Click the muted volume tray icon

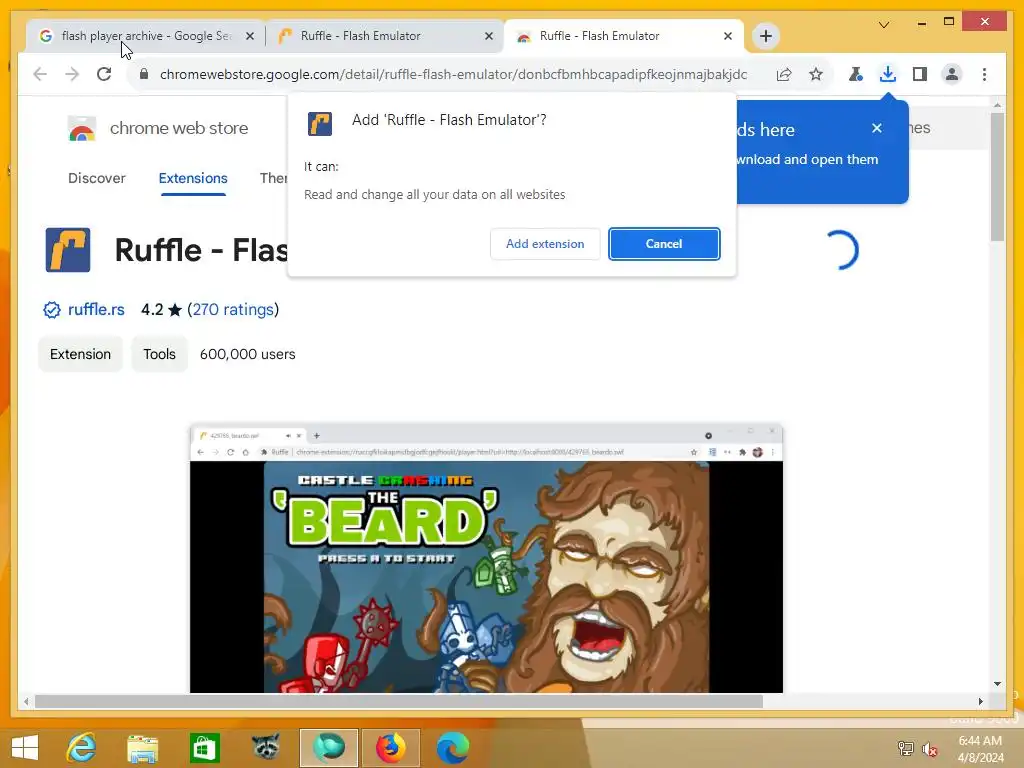929,748
